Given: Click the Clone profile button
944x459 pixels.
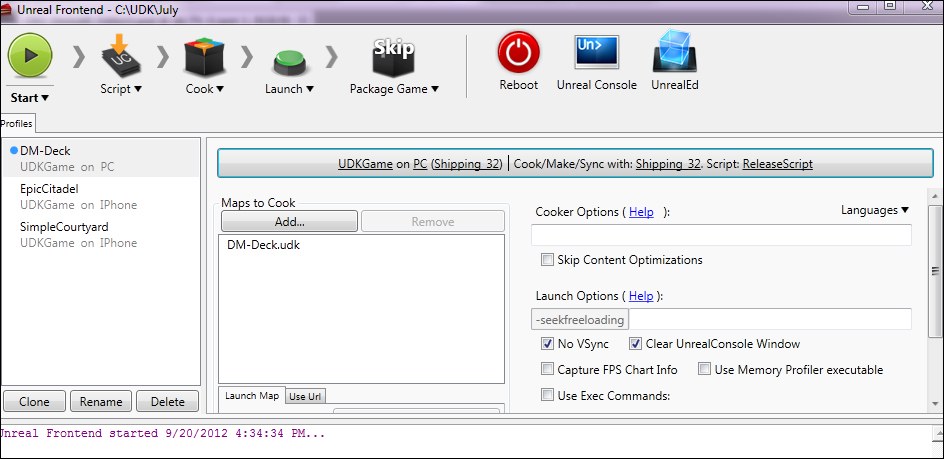Looking at the screenshot, I should point(34,402).
